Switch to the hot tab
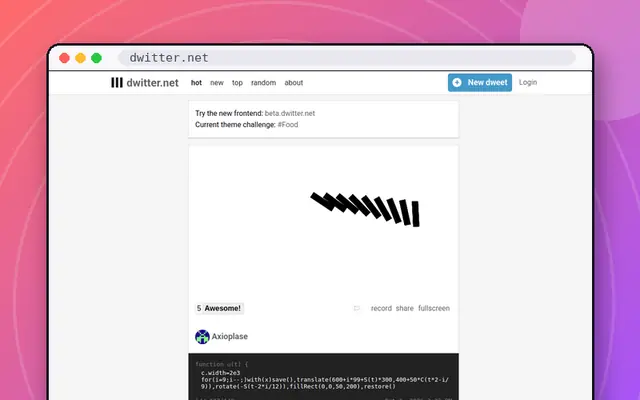640x400 pixels. tap(196, 82)
